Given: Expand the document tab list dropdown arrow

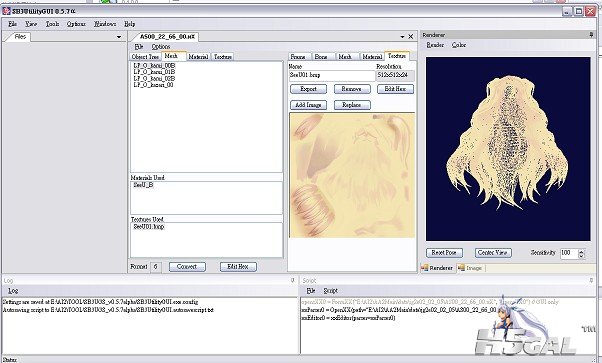Looking at the screenshot, I should [402, 37].
